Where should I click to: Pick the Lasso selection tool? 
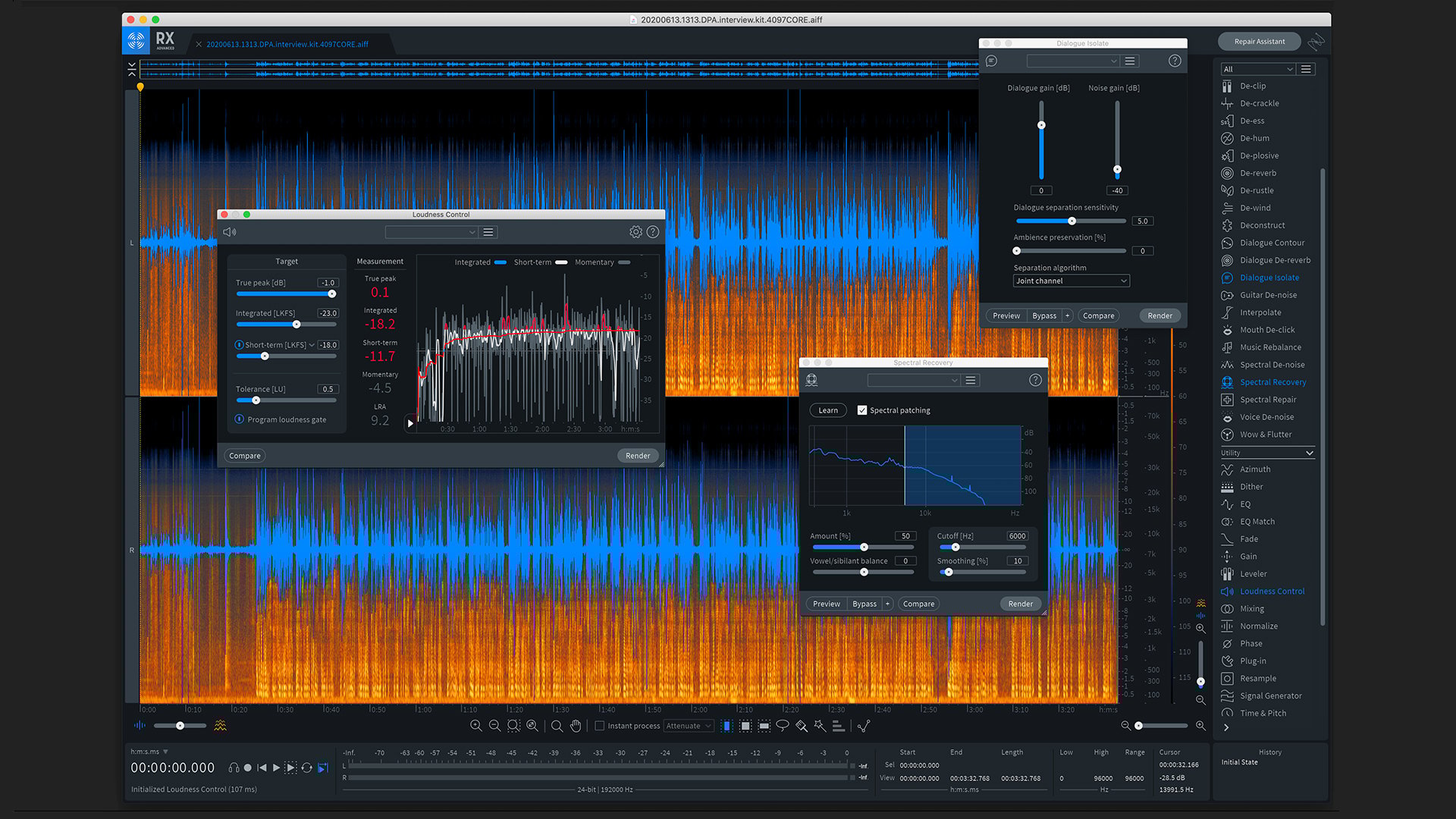coord(783,726)
